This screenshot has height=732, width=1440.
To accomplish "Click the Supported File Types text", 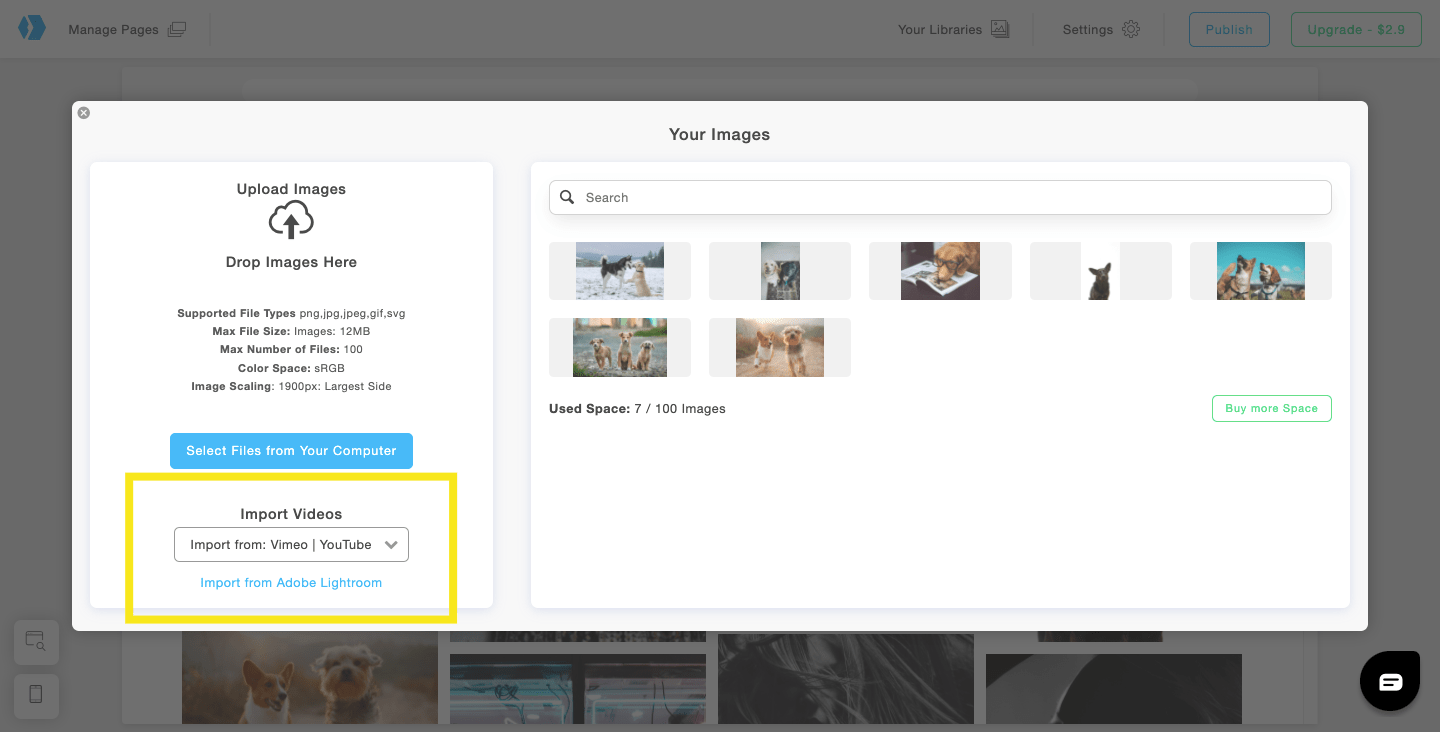I will pyautogui.click(x=291, y=313).
